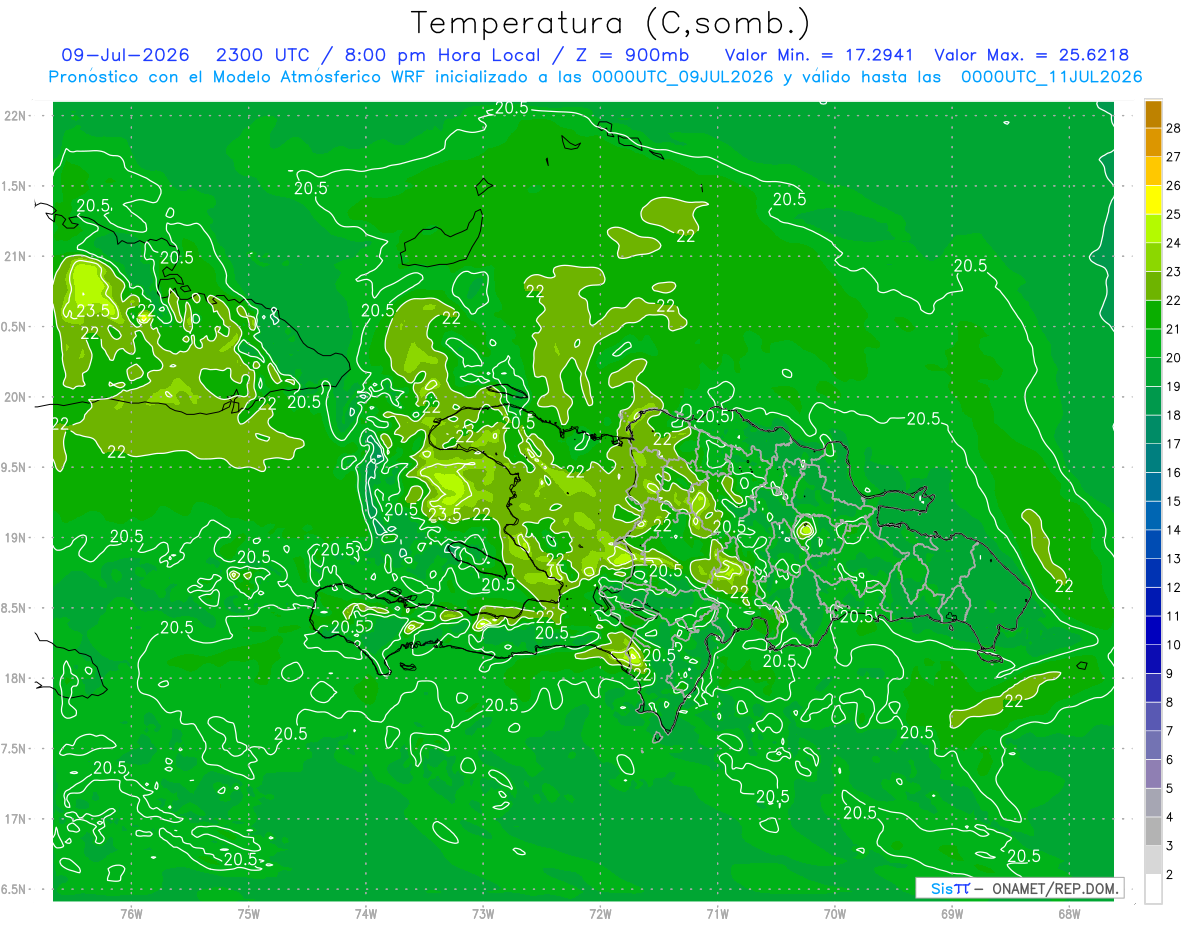This screenshot has width=1200, height=927.
Task: Click the '69W' longitude axis label
Action: click(x=952, y=914)
